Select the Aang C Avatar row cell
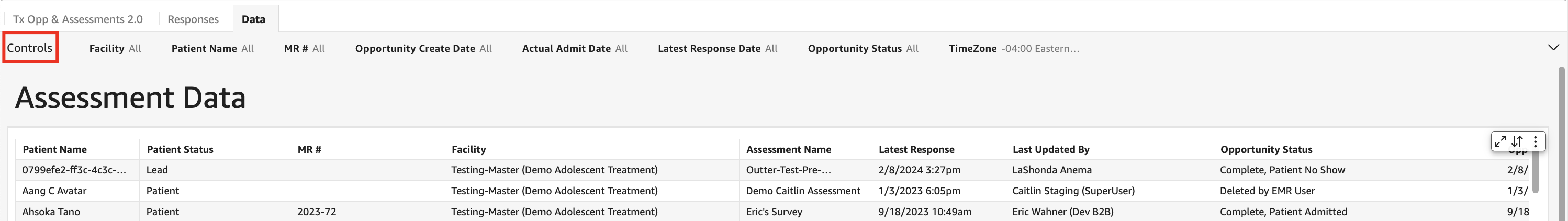Image resolution: width=1568 pixels, height=221 pixels. tap(55, 191)
